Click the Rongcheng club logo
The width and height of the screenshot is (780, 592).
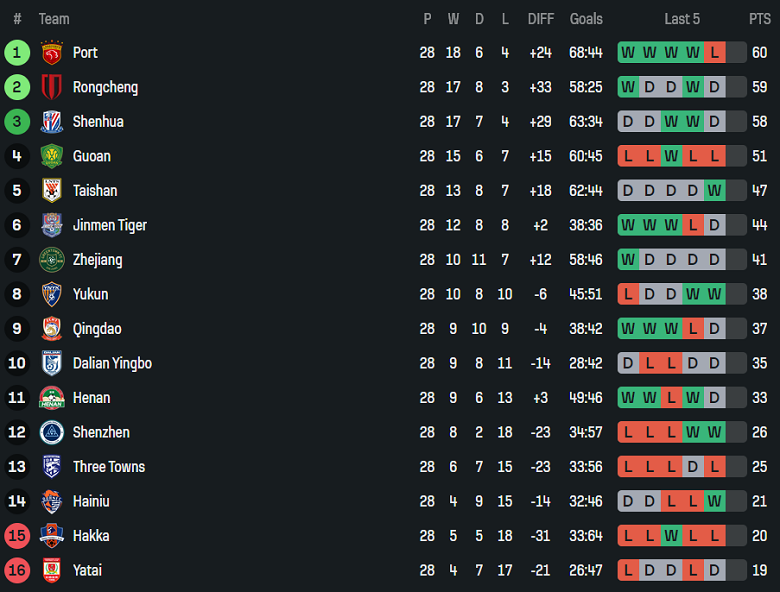(x=52, y=87)
